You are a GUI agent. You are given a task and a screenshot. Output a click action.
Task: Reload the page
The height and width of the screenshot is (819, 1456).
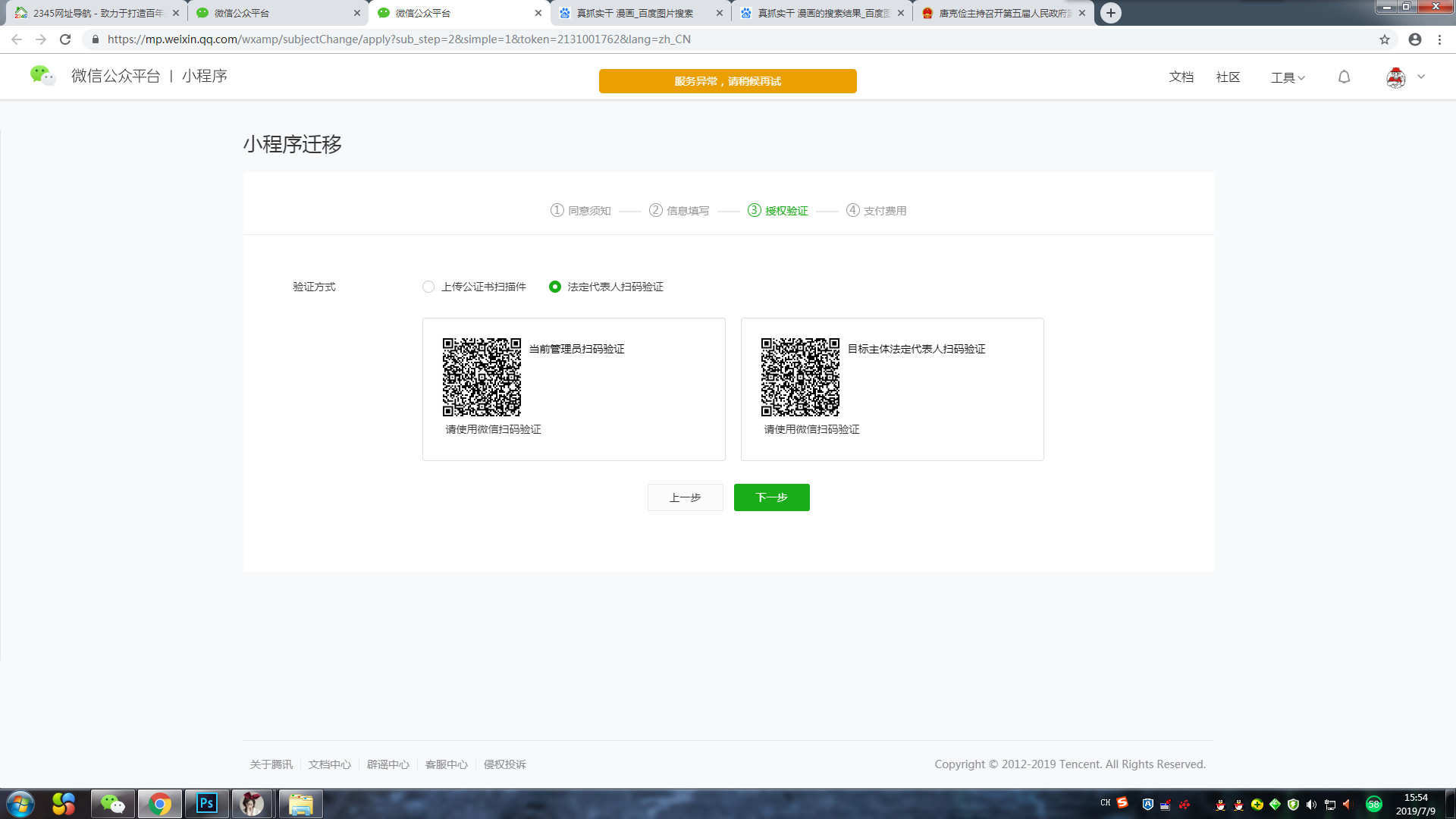point(65,39)
